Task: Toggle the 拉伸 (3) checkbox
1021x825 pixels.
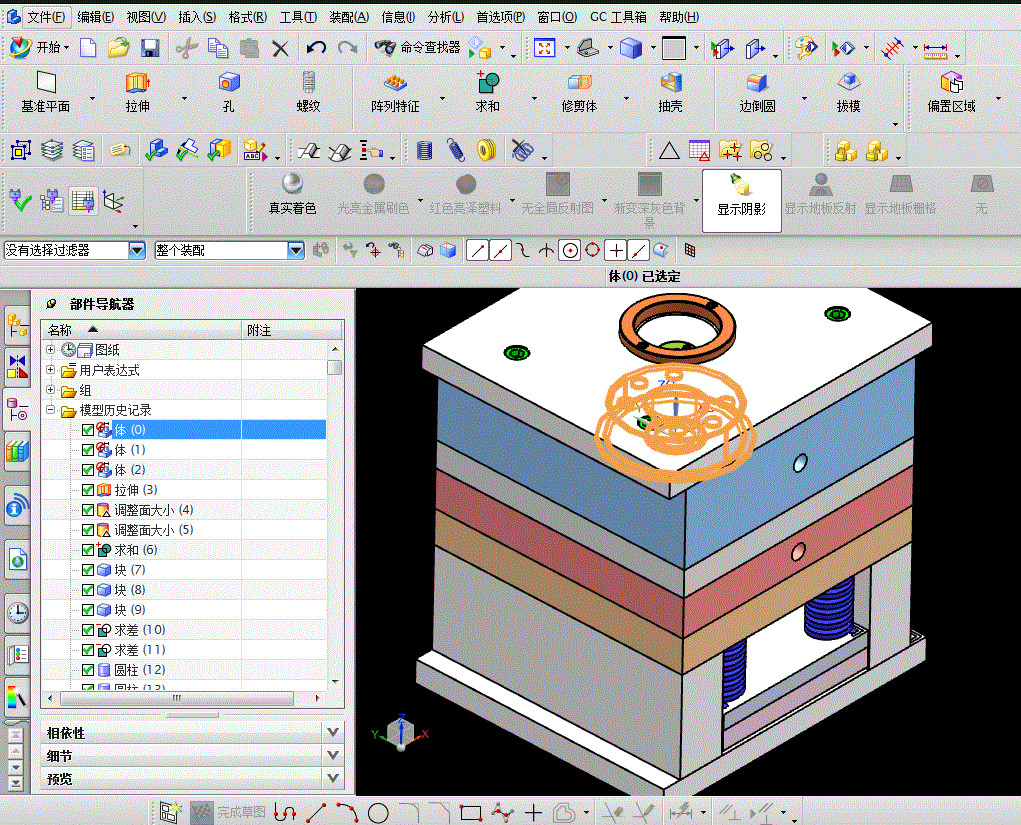Action: click(x=88, y=490)
